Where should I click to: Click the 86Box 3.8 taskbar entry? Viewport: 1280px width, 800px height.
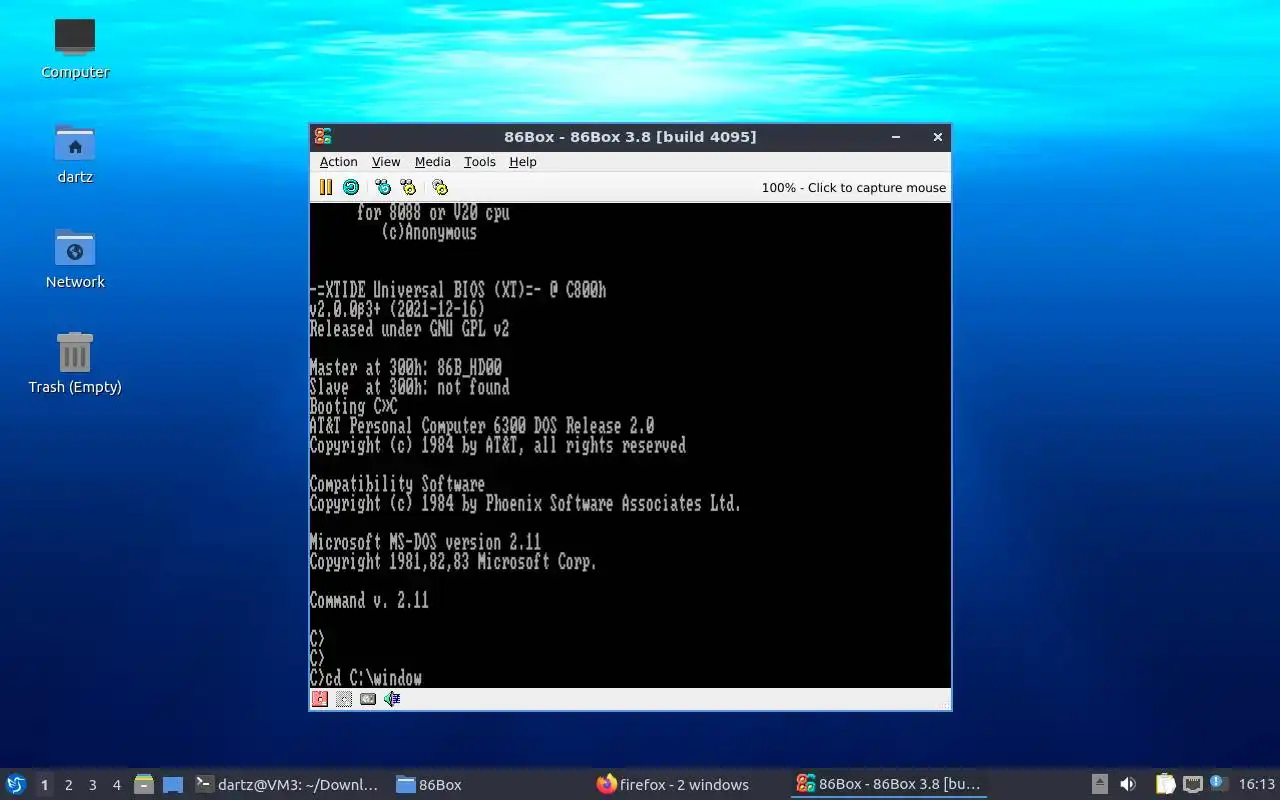tap(888, 785)
